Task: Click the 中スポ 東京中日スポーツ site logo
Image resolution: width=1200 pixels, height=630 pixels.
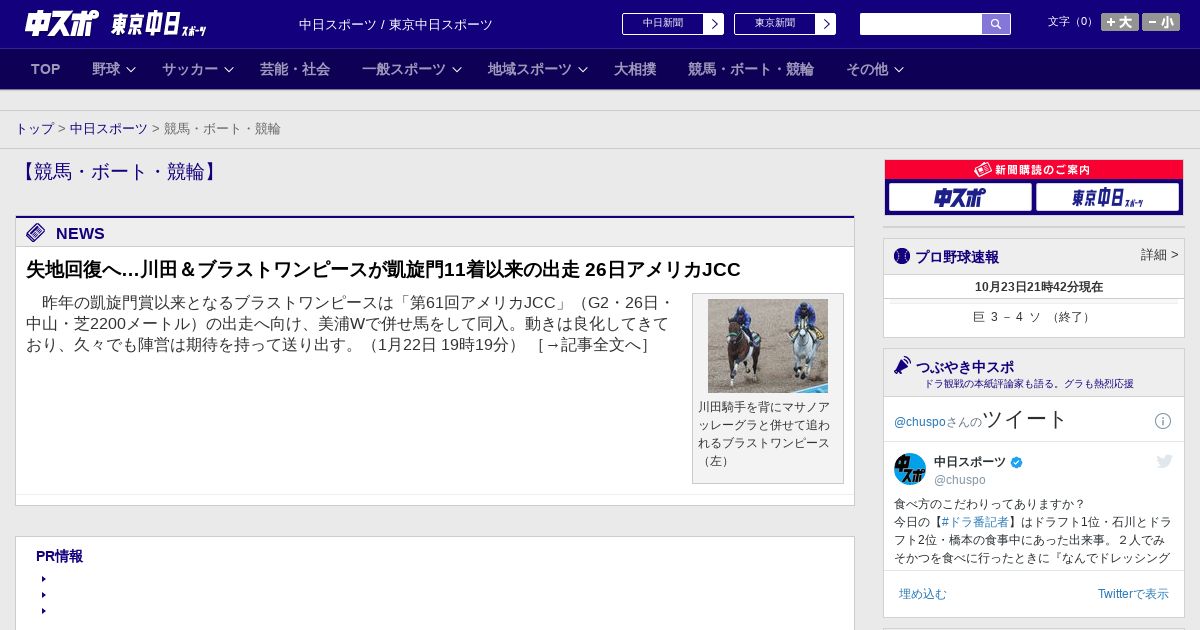Action: click(116, 23)
